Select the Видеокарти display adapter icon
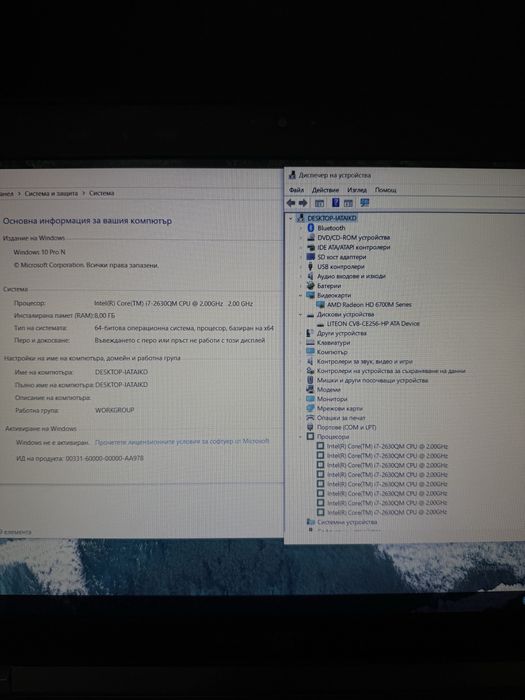The height and width of the screenshot is (700, 525). (311, 295)
